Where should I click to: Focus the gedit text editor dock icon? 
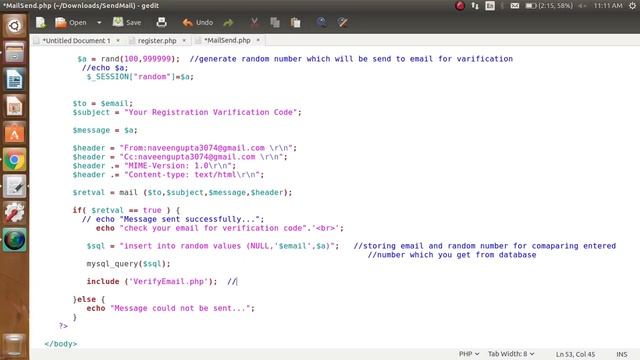(x=14, y=187)
